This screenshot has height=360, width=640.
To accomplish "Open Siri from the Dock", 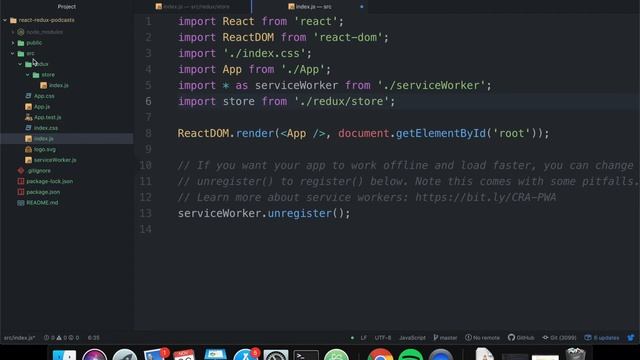I will tap(94, 355).
